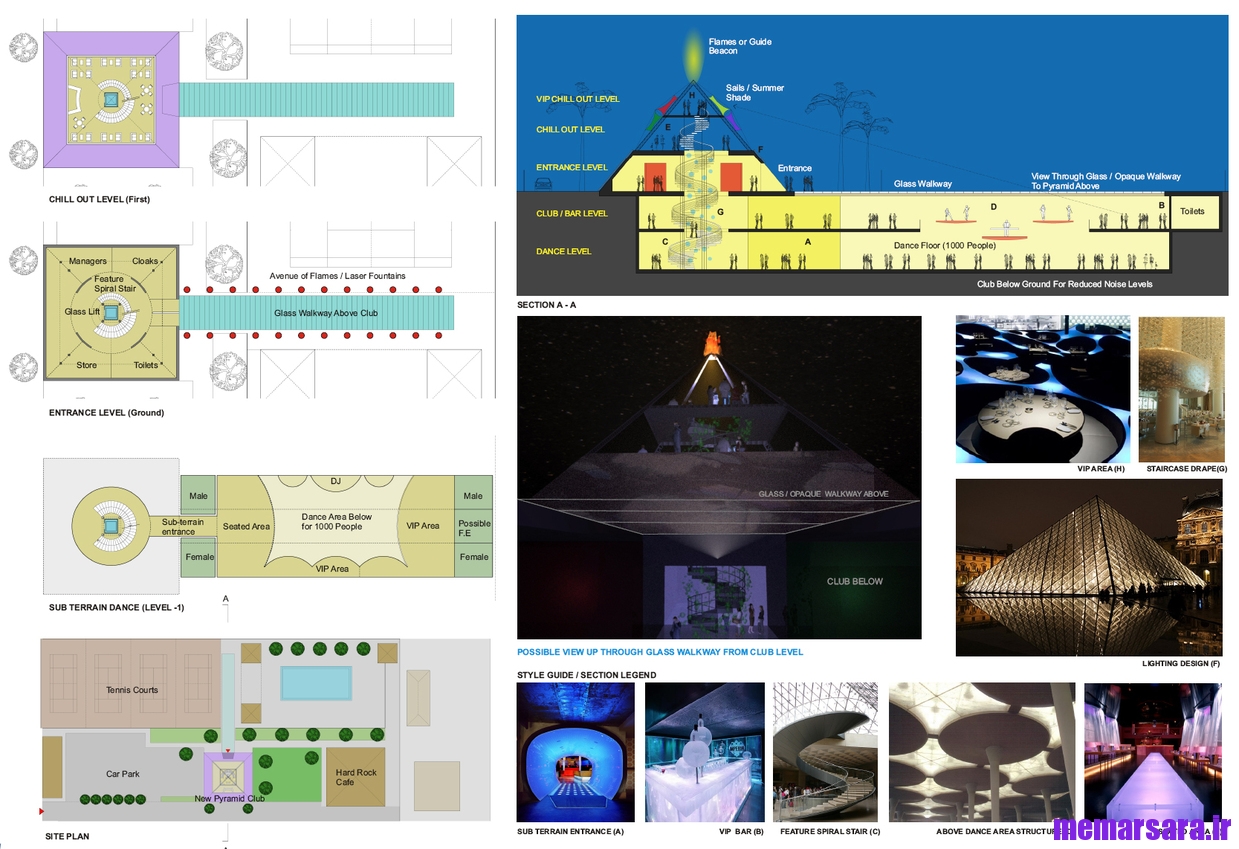Open the Sub Terrain Entrance (A) image

tap(575, 752)
